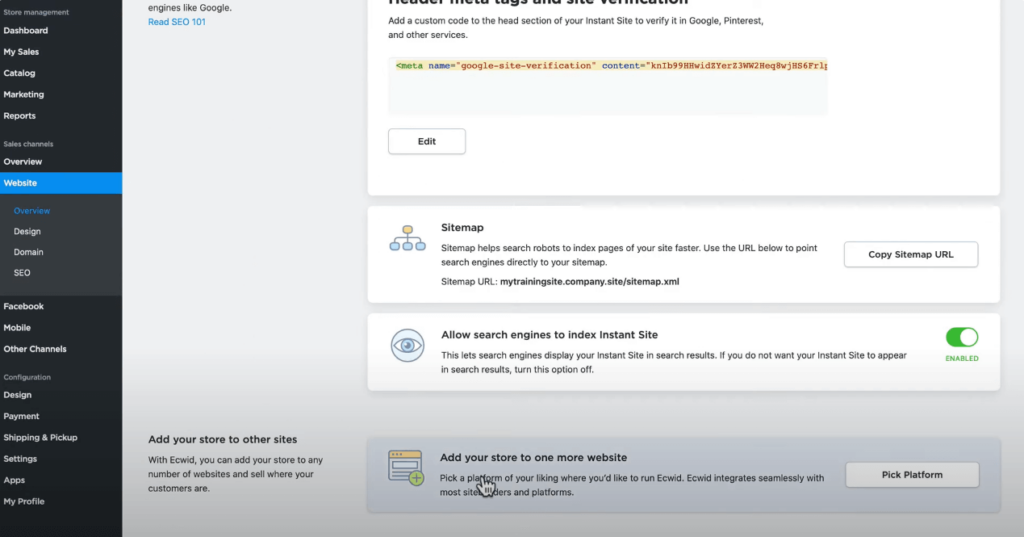Go to Catalog
The width and height of the screenshot is (1024, 537).
20,73
